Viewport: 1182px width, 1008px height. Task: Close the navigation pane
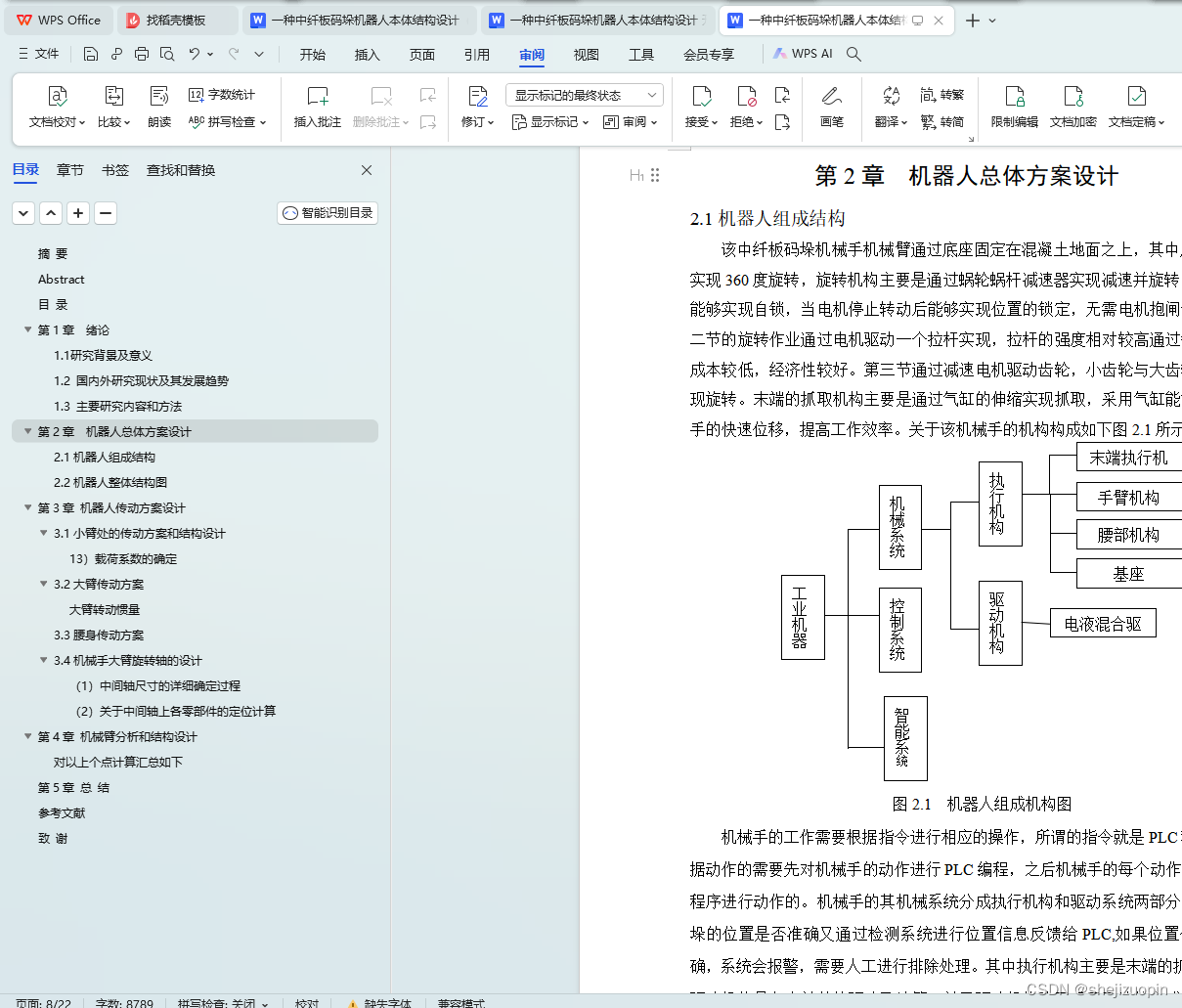[x=367, y=170]
